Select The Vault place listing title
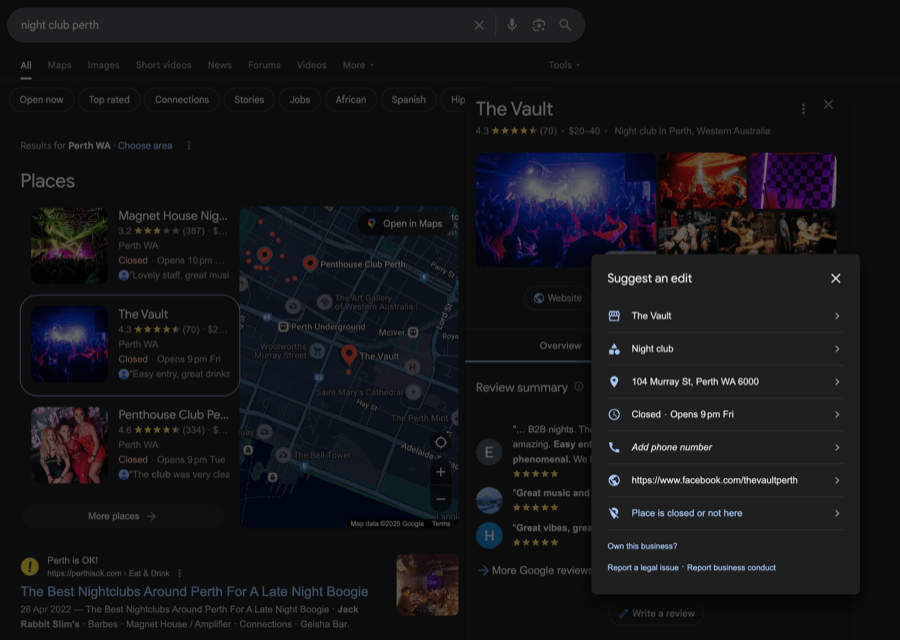 143,315
